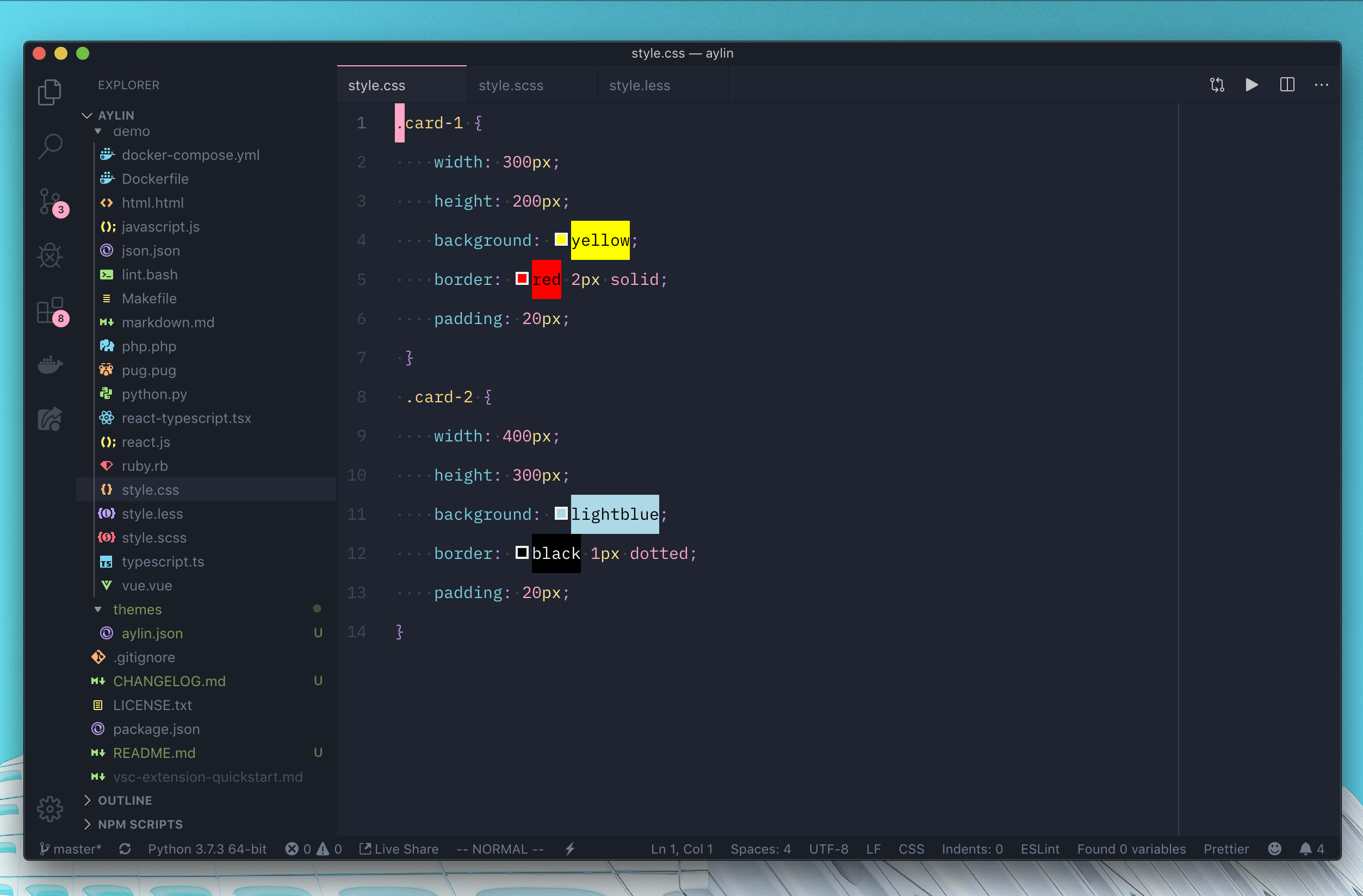Screen dimensions: 1363x896
Task: Open Source Control view with badge 3
Action: click(51, 202)
